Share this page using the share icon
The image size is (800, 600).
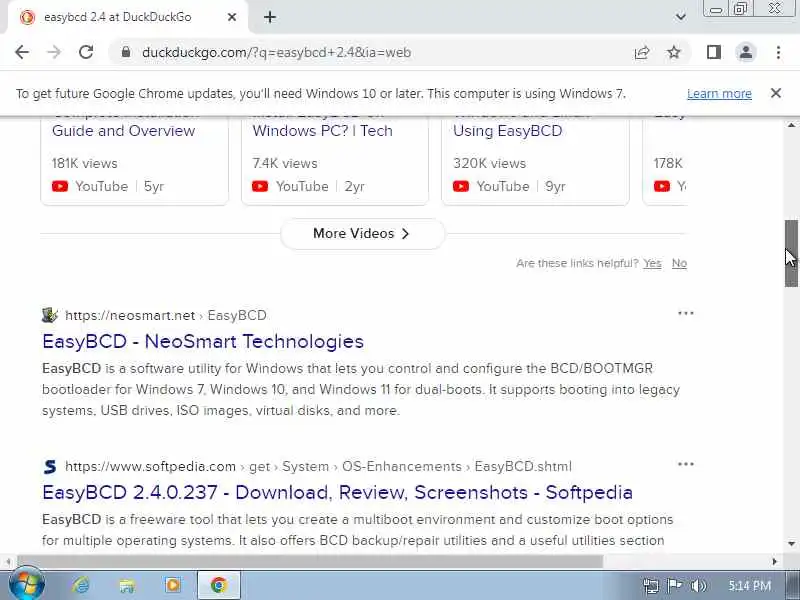point(642,52)
